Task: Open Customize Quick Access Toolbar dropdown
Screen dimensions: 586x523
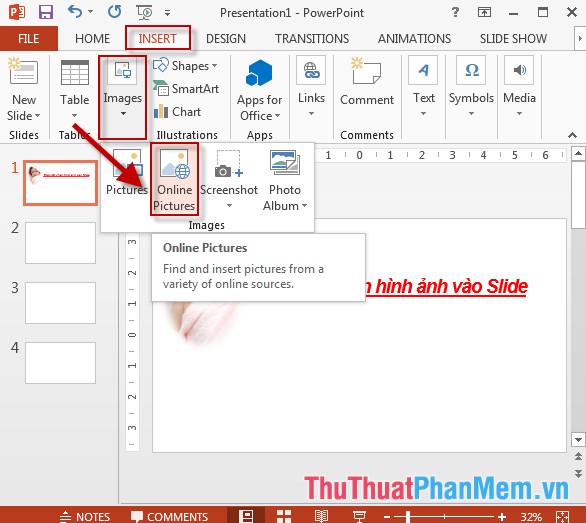Action: tap(167, 13)
